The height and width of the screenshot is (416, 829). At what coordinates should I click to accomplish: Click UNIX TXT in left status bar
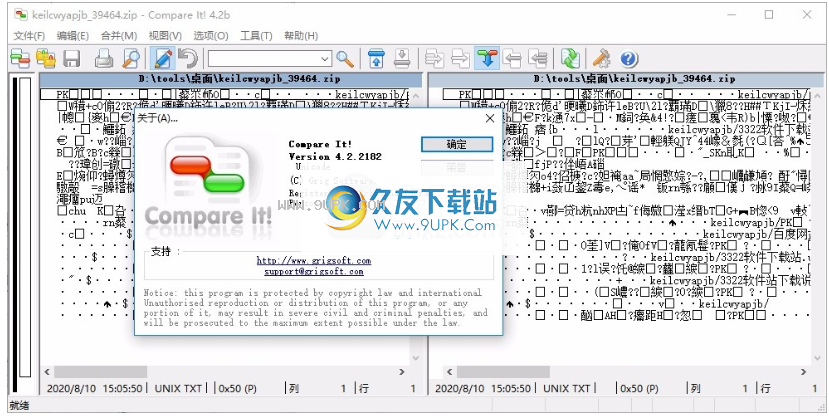178,389
